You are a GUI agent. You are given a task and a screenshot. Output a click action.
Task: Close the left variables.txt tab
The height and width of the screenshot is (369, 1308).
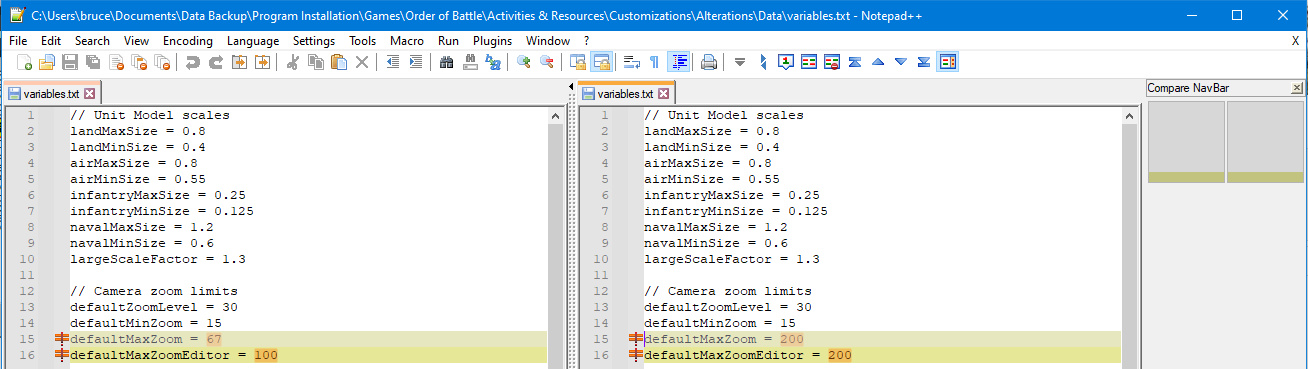[x=89, y=93]
